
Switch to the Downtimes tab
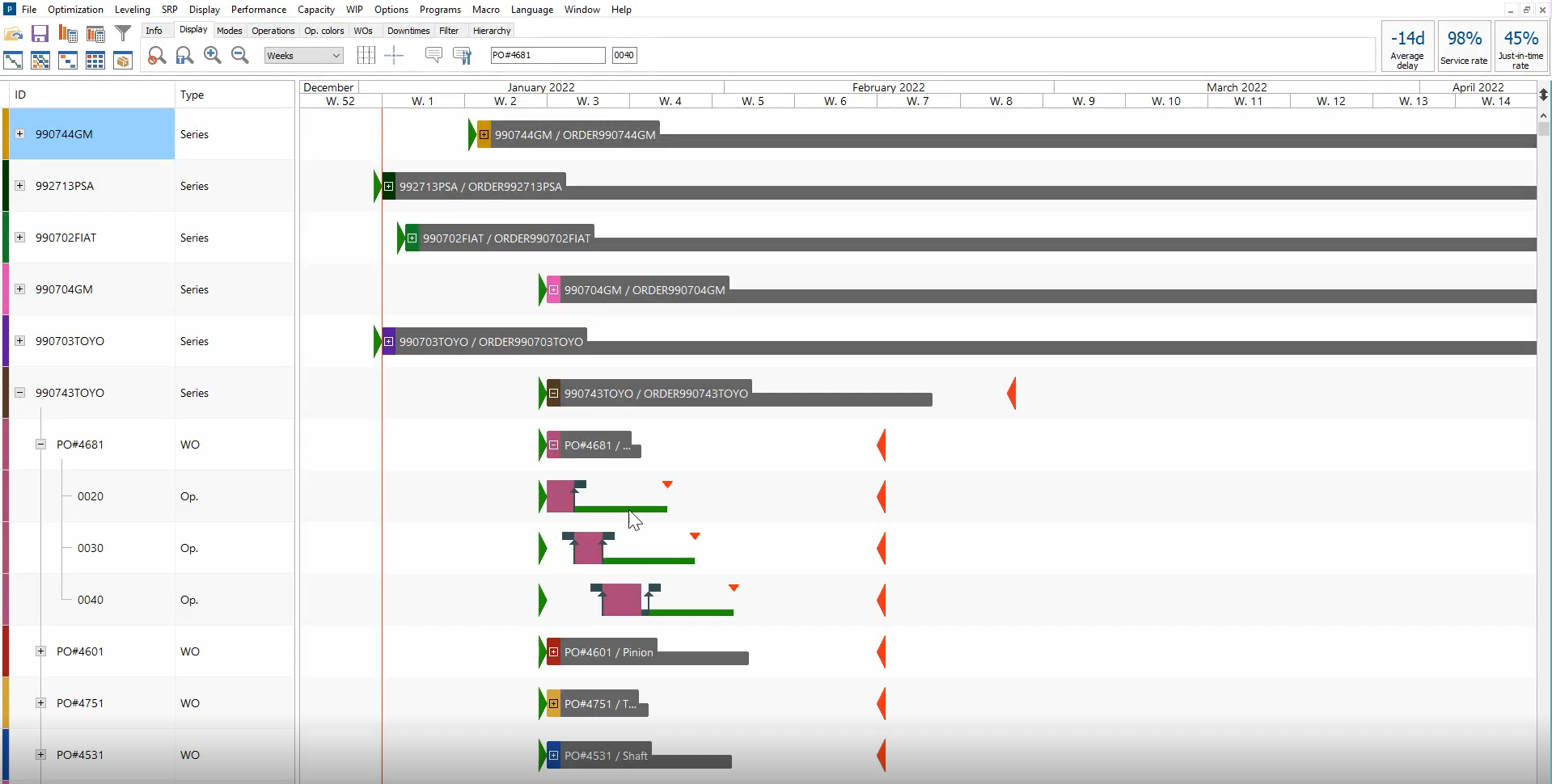point(408,31)
